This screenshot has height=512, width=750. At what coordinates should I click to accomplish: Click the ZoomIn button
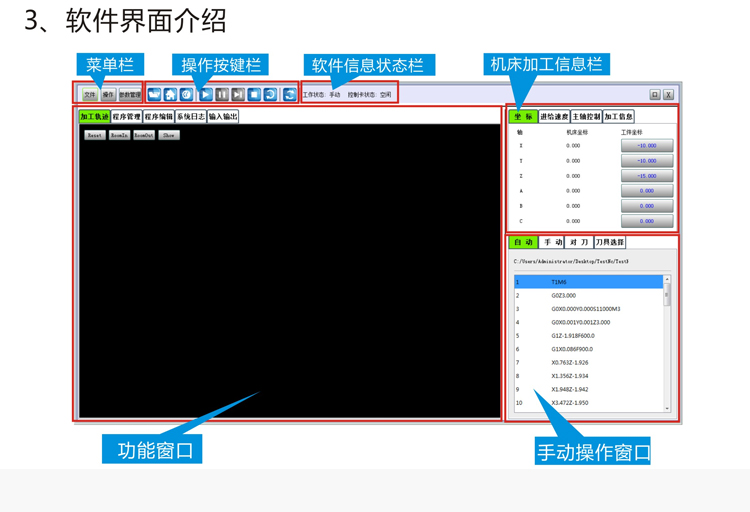click(x=120, y=135)
